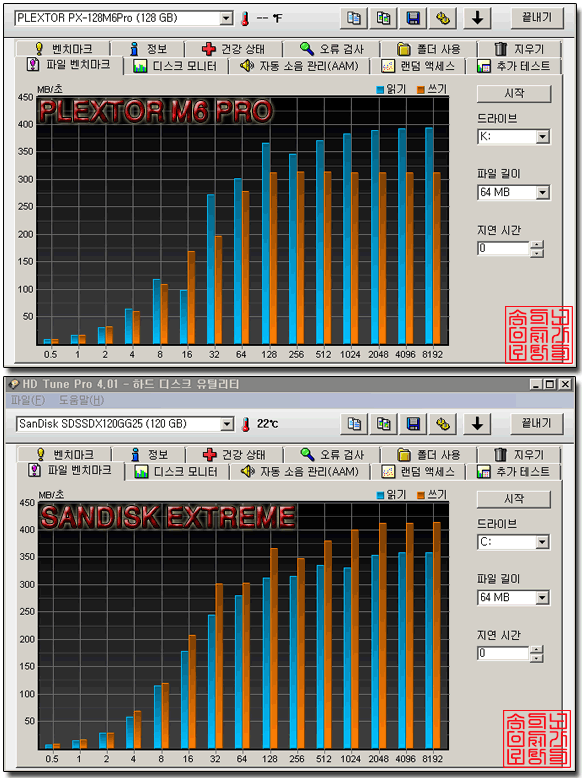582x778 pixels.
Task: Click down-arrow tray icon in SanDisk window
Action: (x=477, y=424)
